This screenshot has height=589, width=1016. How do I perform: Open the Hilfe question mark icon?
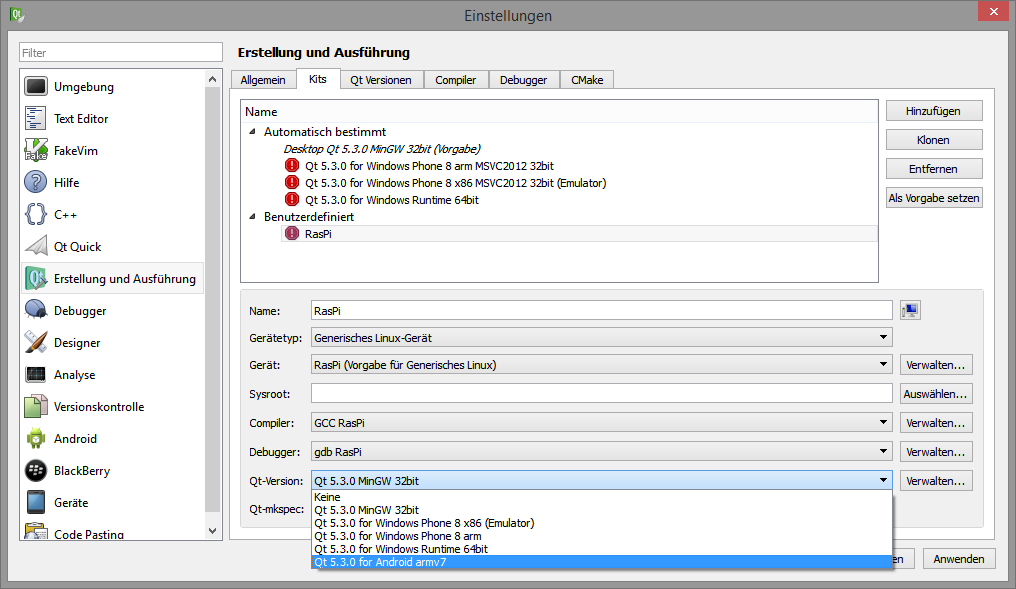(36, 182)
